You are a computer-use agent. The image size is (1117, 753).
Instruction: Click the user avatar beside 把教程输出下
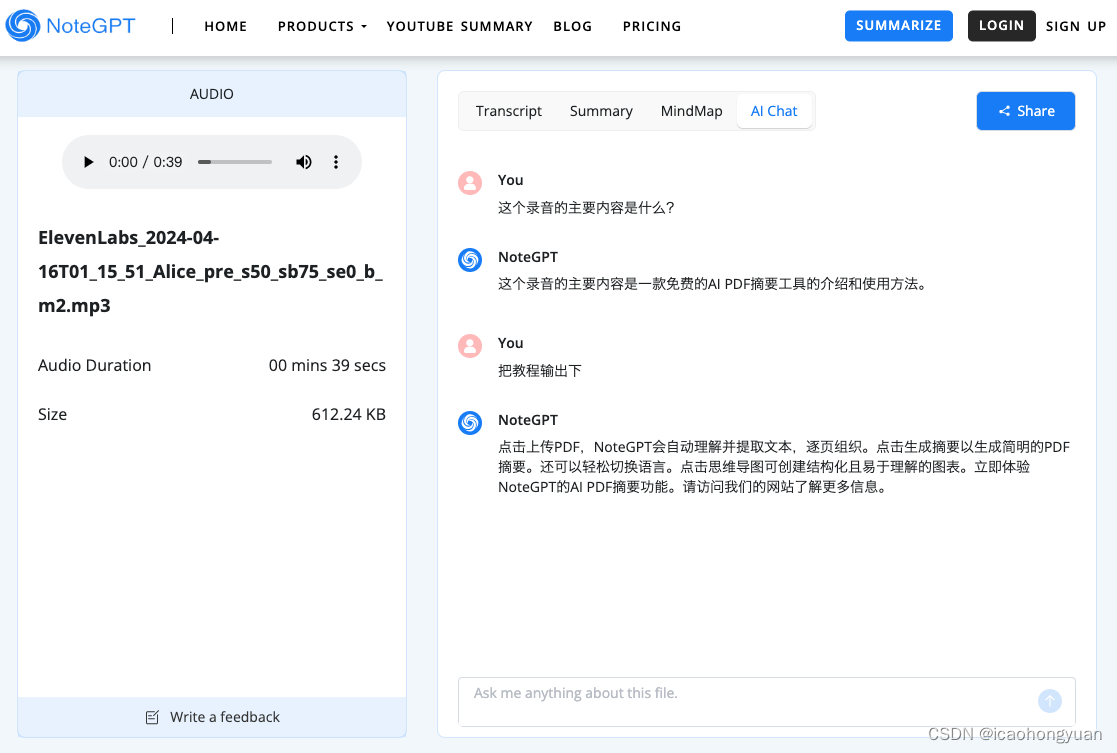tap(470, 346)
